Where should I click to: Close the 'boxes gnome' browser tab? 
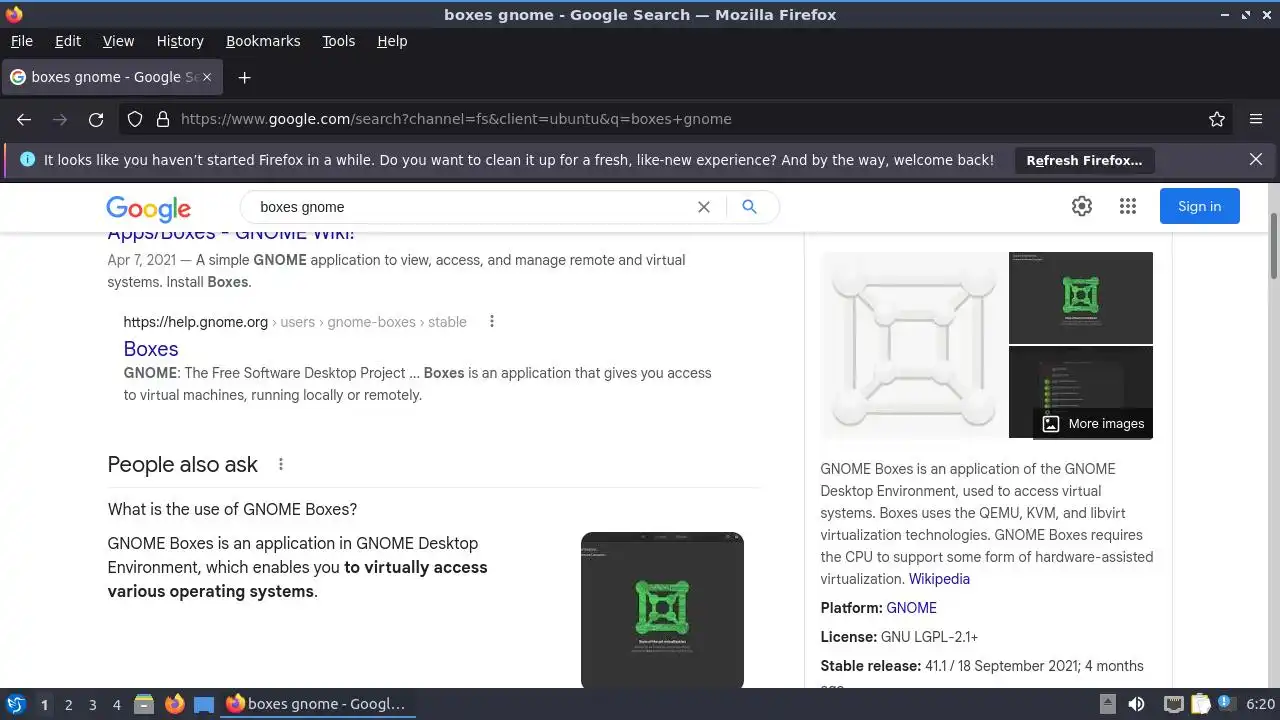[x=207, y=77]
